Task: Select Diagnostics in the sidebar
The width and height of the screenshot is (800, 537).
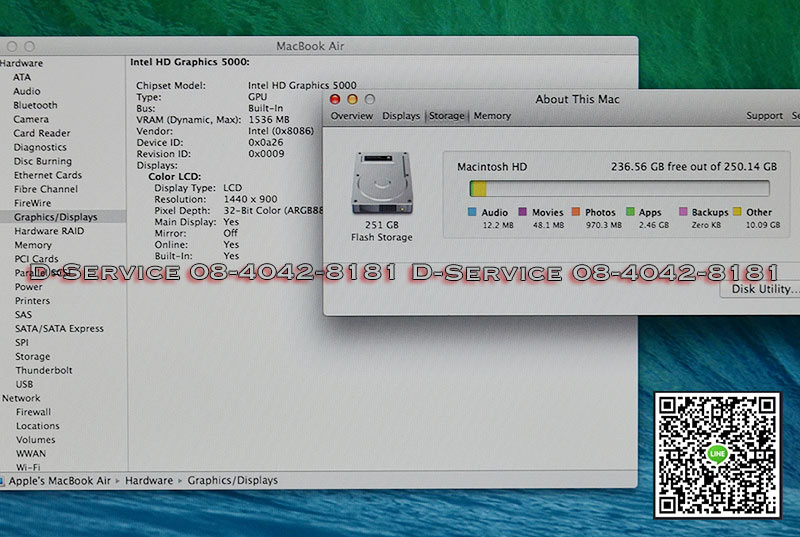Action: coord(40,147)
